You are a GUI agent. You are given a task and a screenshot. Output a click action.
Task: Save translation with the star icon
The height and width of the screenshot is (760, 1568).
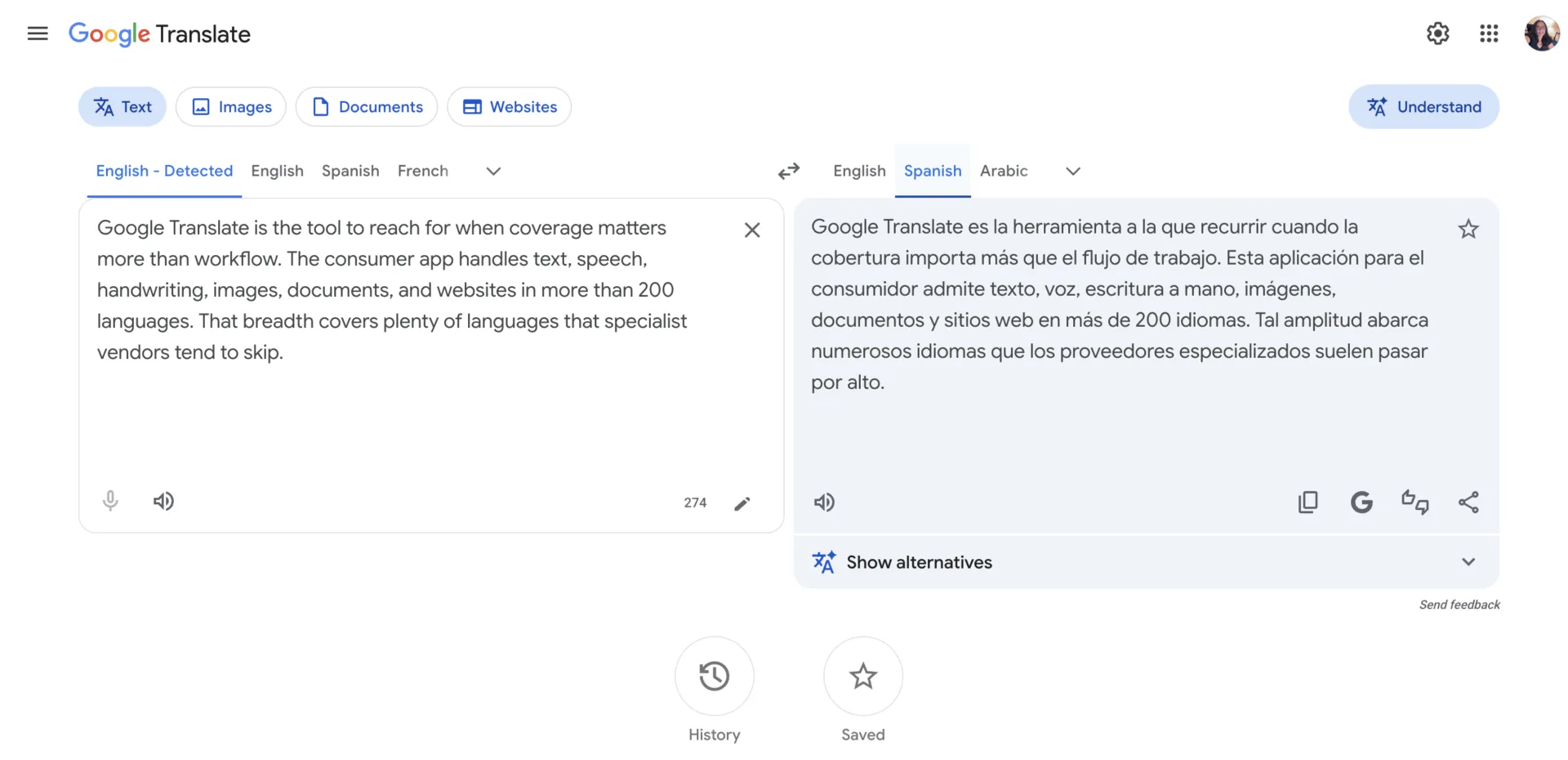click(1468, 229)
